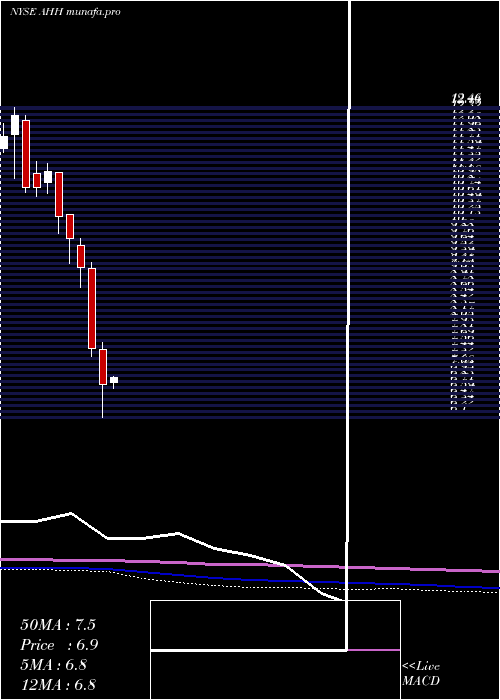
Task: Click the last small white candlestick
Action: [114, 380]
